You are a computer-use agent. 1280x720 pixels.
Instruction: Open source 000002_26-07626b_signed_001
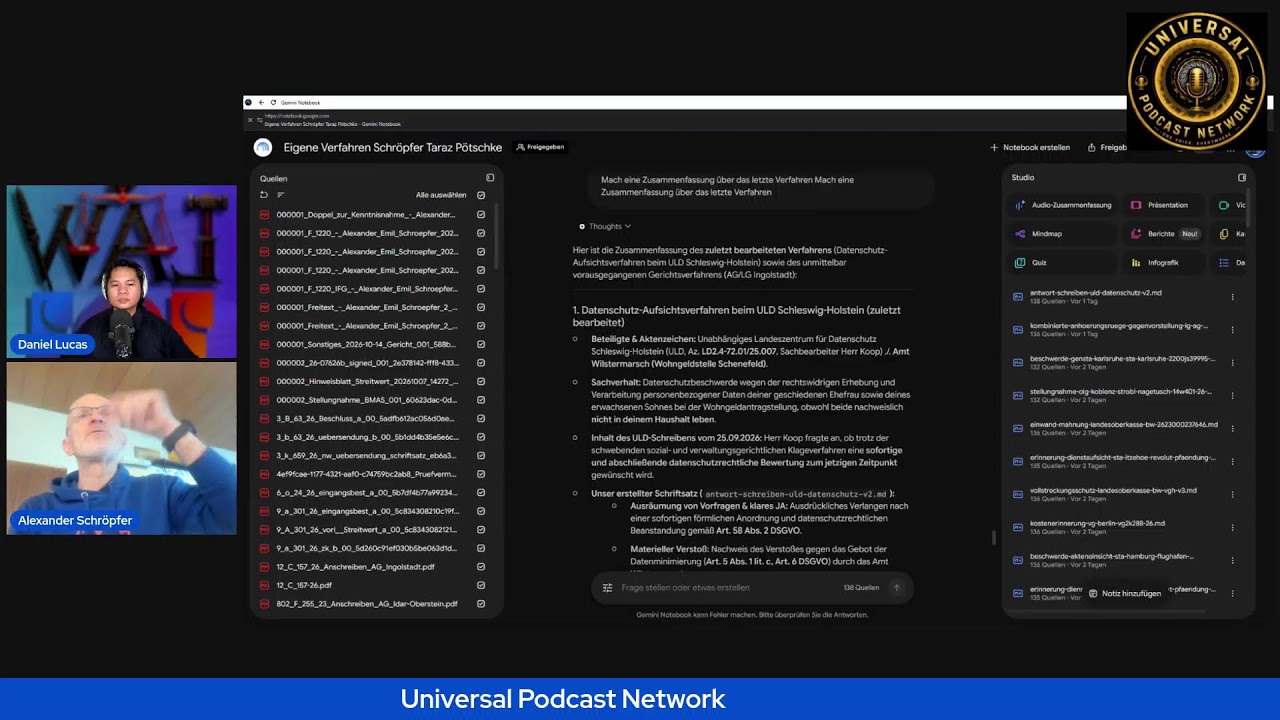(x=366, y=363)
